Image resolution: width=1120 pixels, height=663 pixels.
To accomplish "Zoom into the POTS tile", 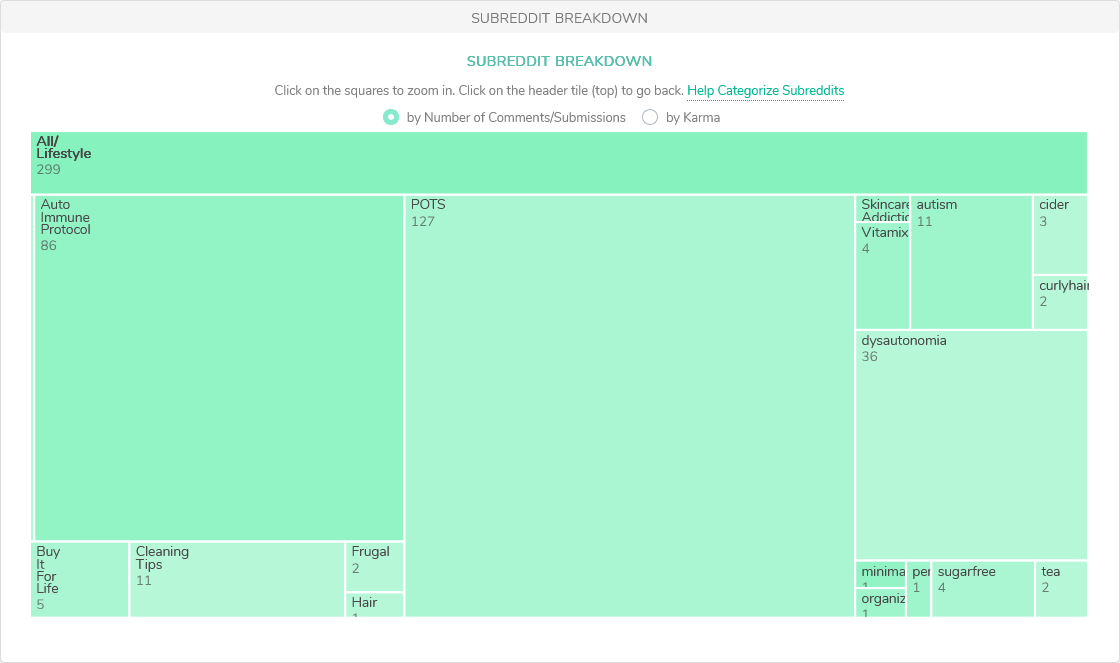I will [629, 406].
